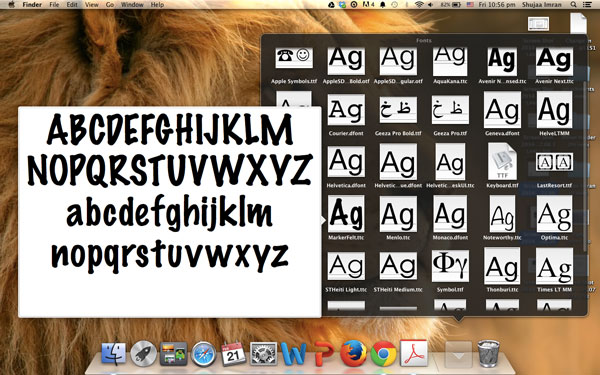This screenshot has width=600, height=375.
Task: Select Courier.dfont in Fonts stack
Action: pyautogui.click(x=346, y=110)
